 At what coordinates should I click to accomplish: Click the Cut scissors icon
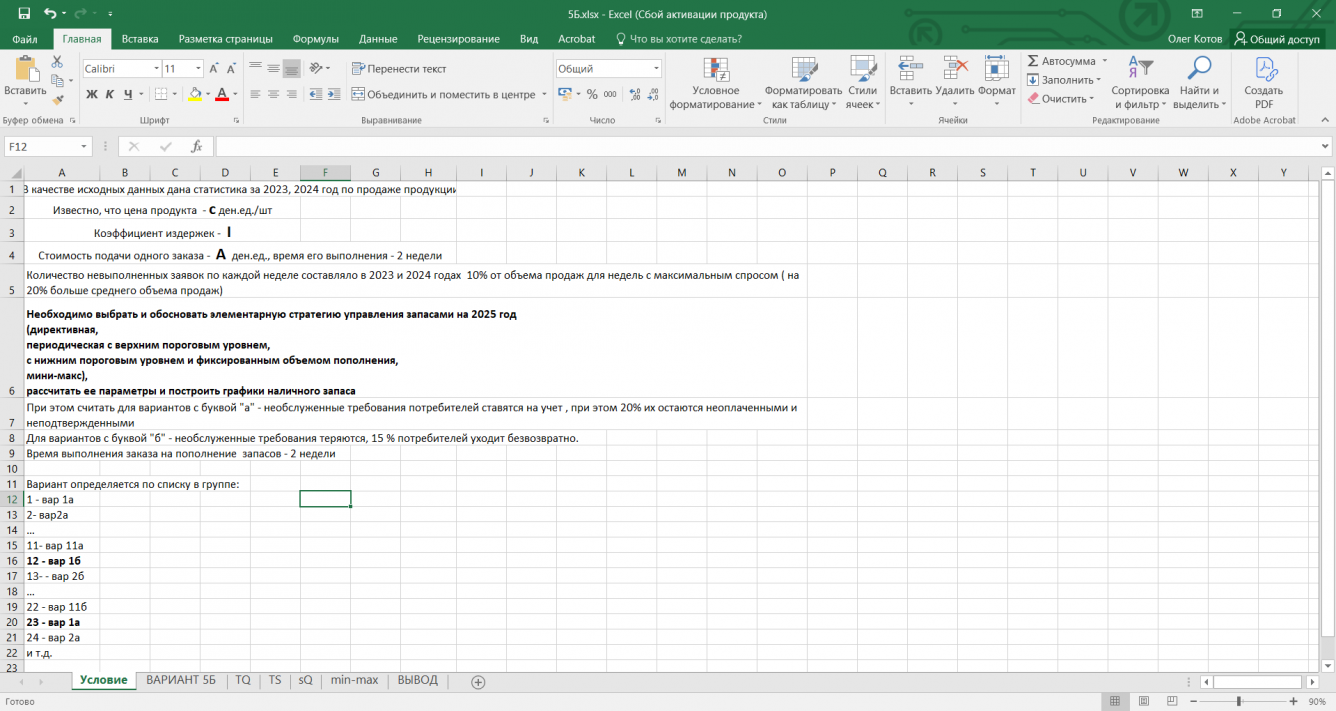pos(57,62)
